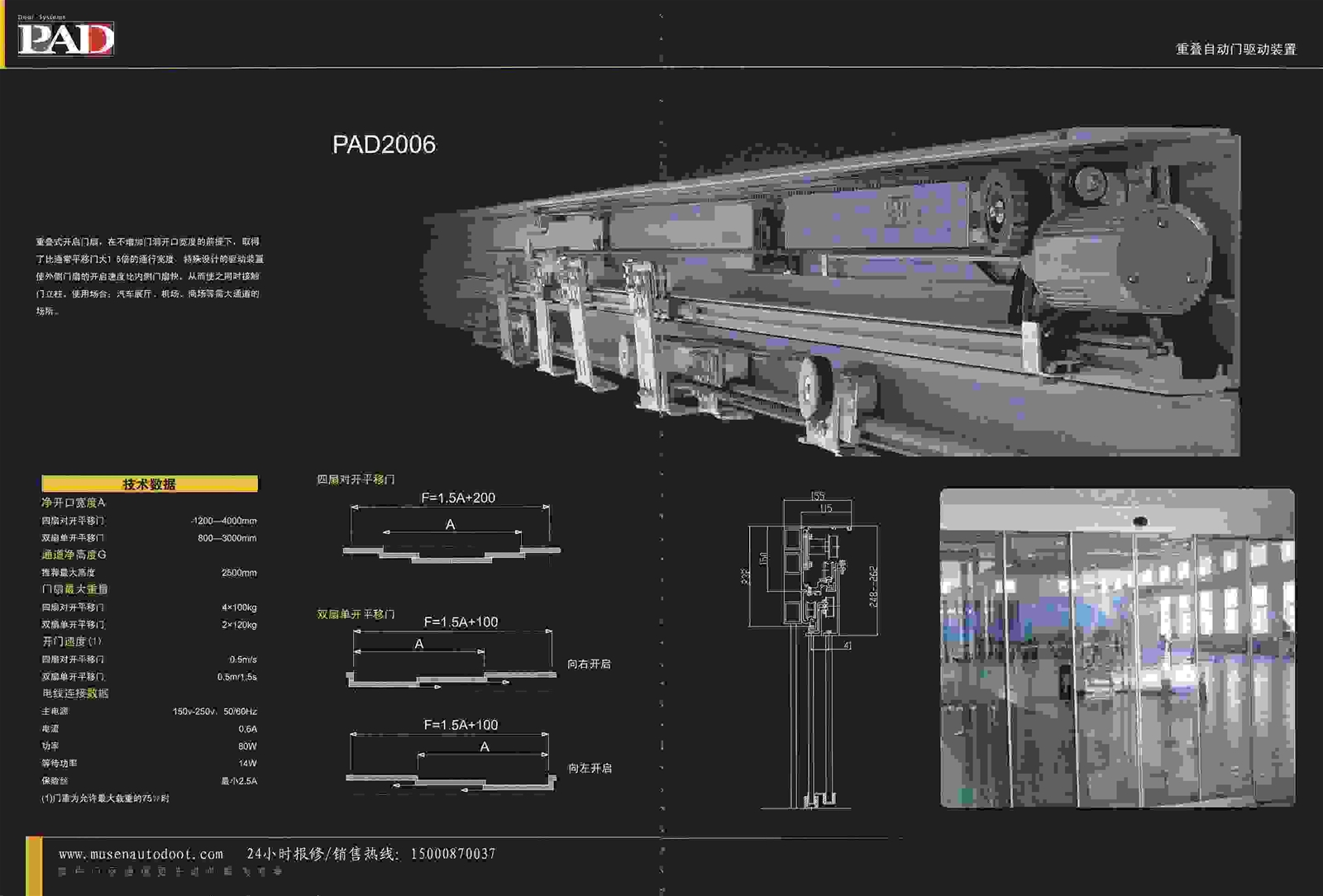This screenshot has height=896, width=1323.
Task: Click the value "1200—4000mm"
Action: click(x=224, y=521)
